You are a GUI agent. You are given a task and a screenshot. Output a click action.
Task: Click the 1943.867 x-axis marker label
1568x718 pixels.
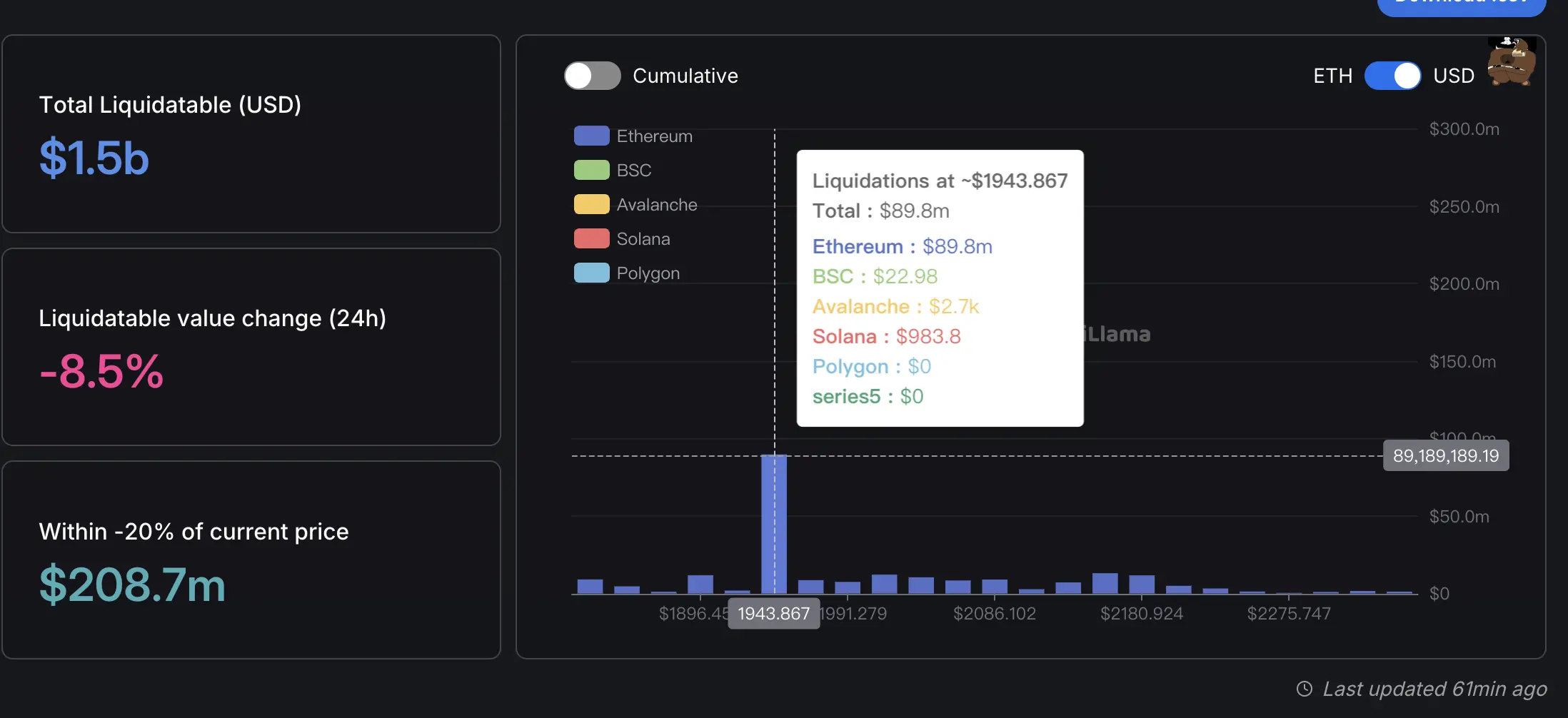pyautogui.click(x=773, y=614)
